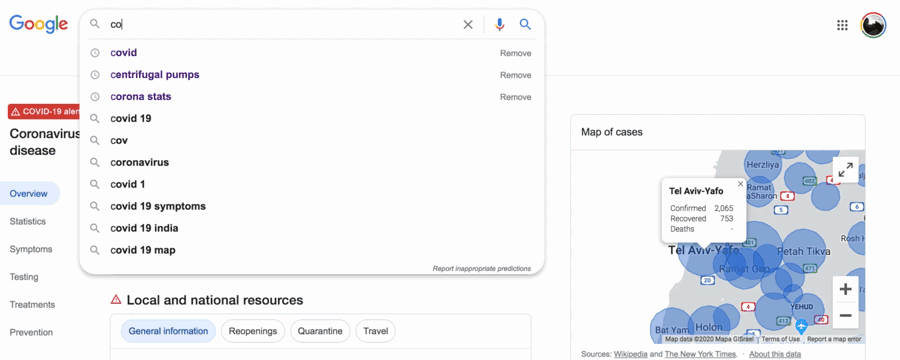Select the "General information" chip
Screen dimensions: 900x360
(x=168, y=331)
